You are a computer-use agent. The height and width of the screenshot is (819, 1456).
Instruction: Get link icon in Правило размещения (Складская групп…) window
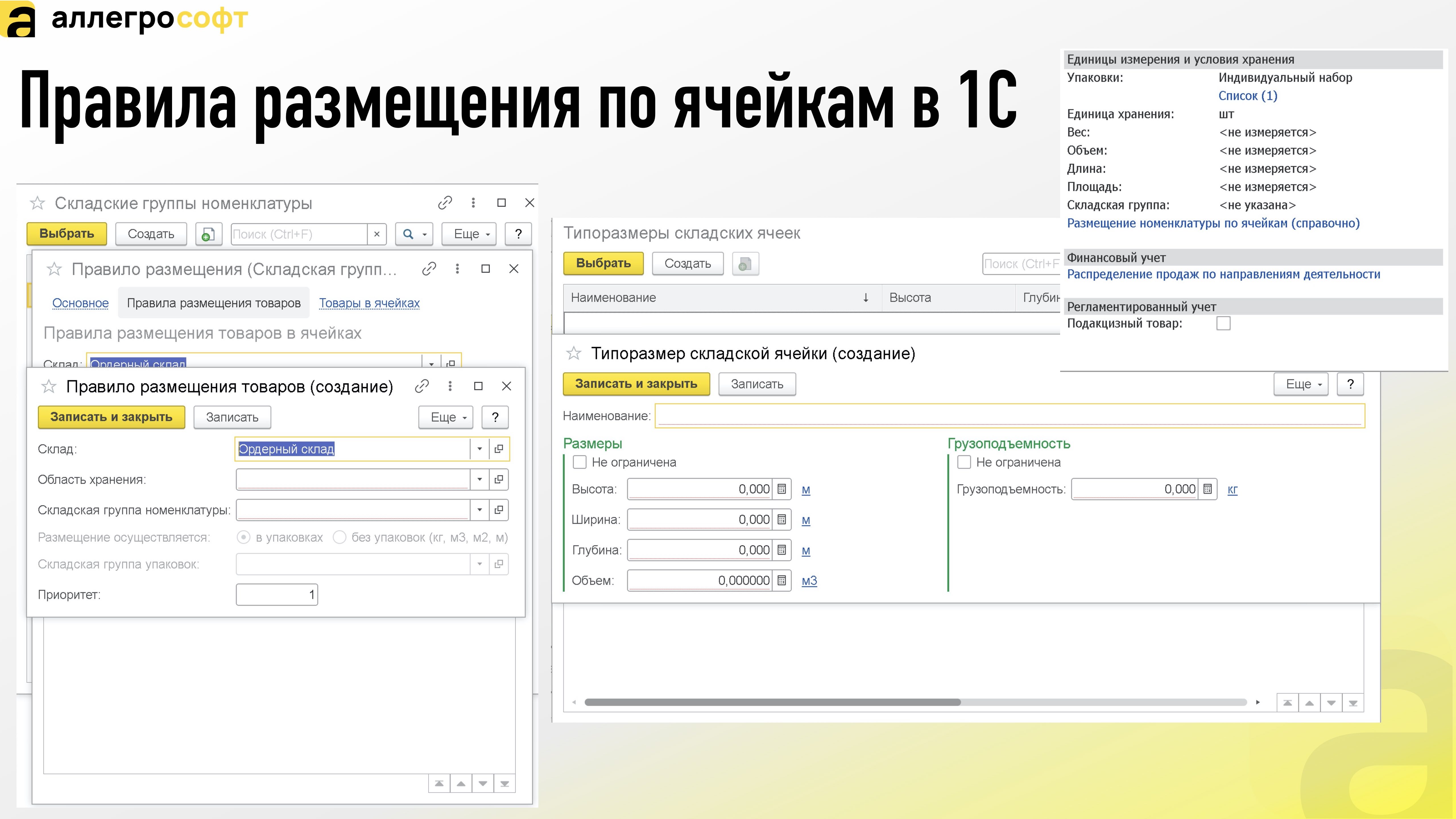(x=429, y=268)
